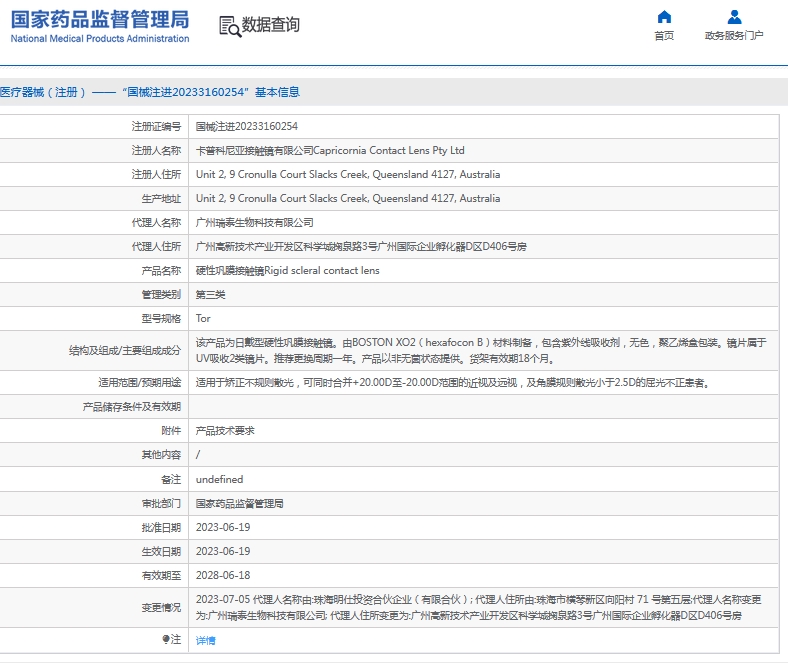Click the home (首页) house icon
The width and height of the screenshot is (788, 663).
[x=664, y=17]
